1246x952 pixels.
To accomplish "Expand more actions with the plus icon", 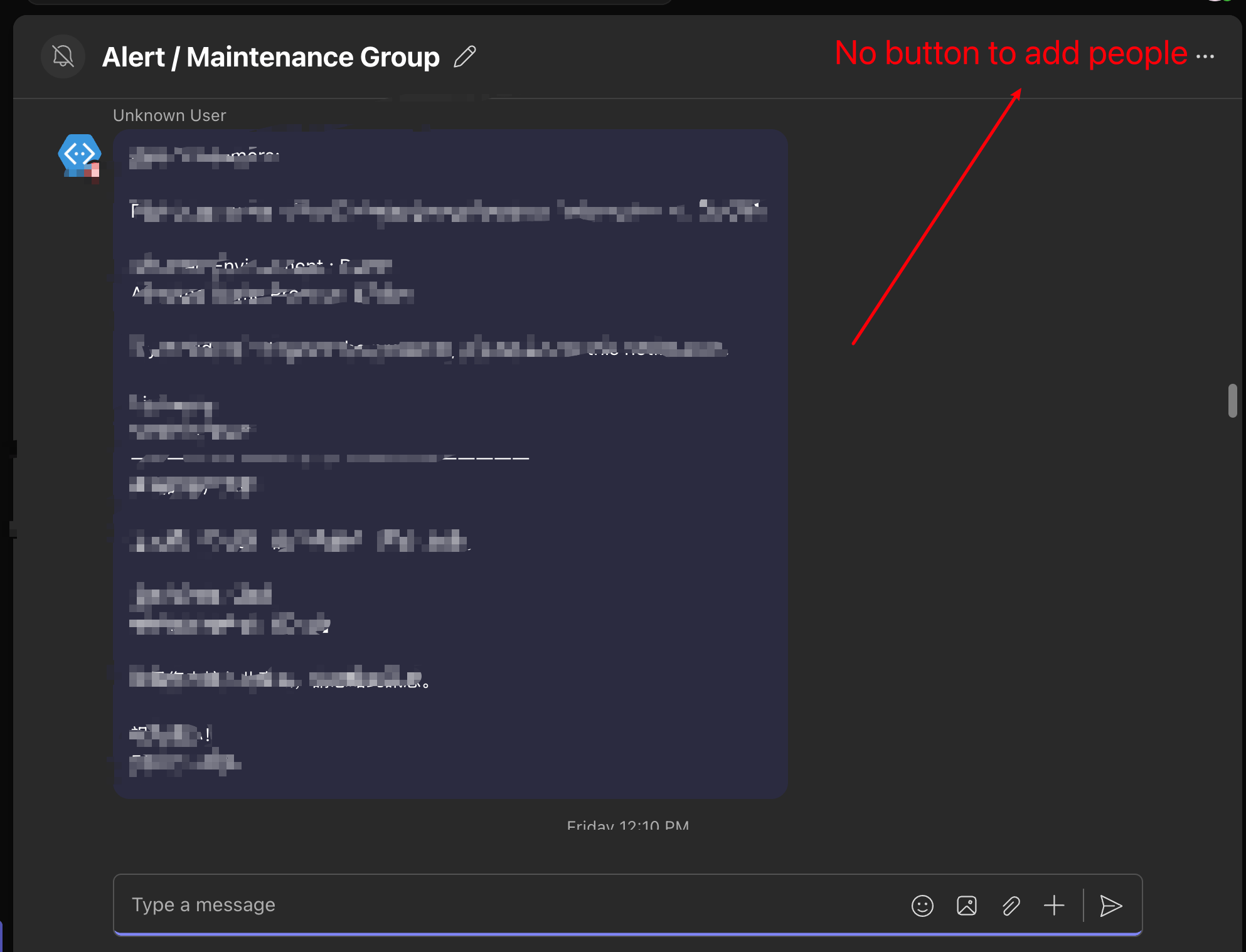I will click(x=1055, y=906).
